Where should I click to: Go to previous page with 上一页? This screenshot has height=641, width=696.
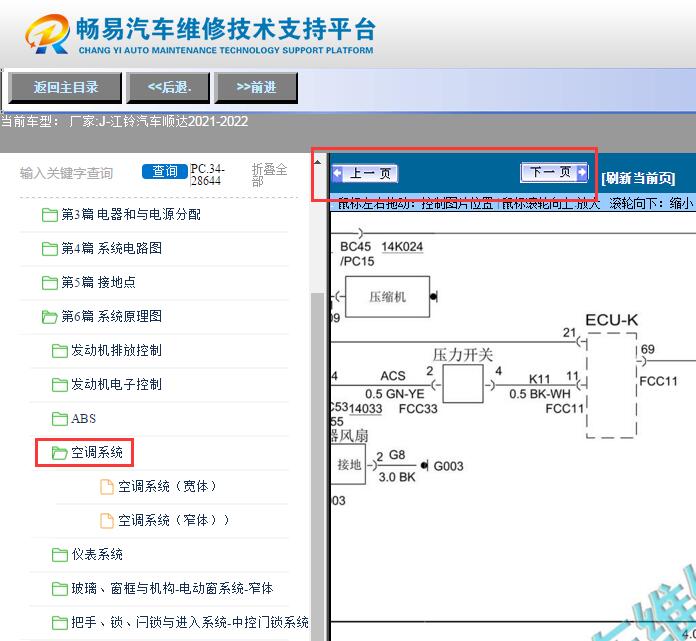point(365,173)
